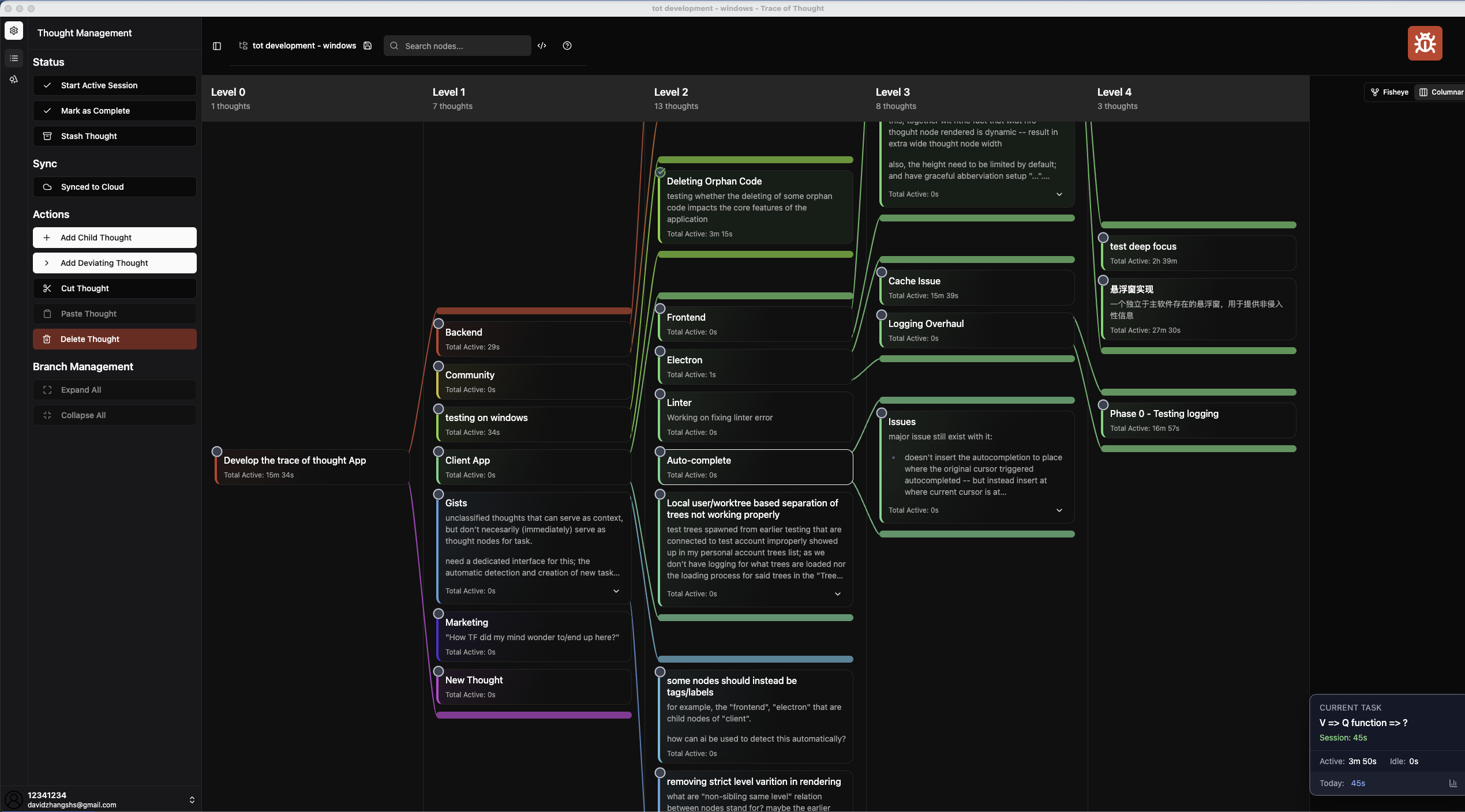Viewport: 1465px width, 812px height.
Task: Start Active Session
Action: [115, 85]
